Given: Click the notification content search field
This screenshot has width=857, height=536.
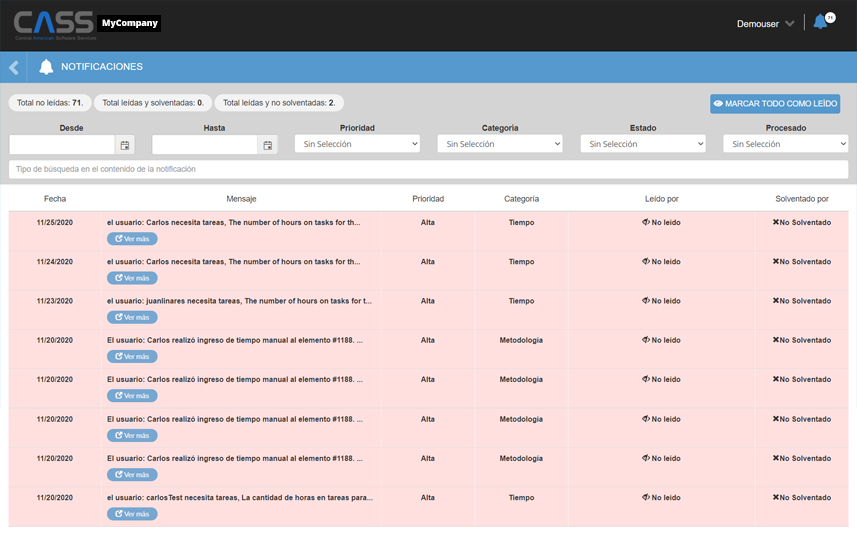Looking at the screenshot, I should point(428,169).
